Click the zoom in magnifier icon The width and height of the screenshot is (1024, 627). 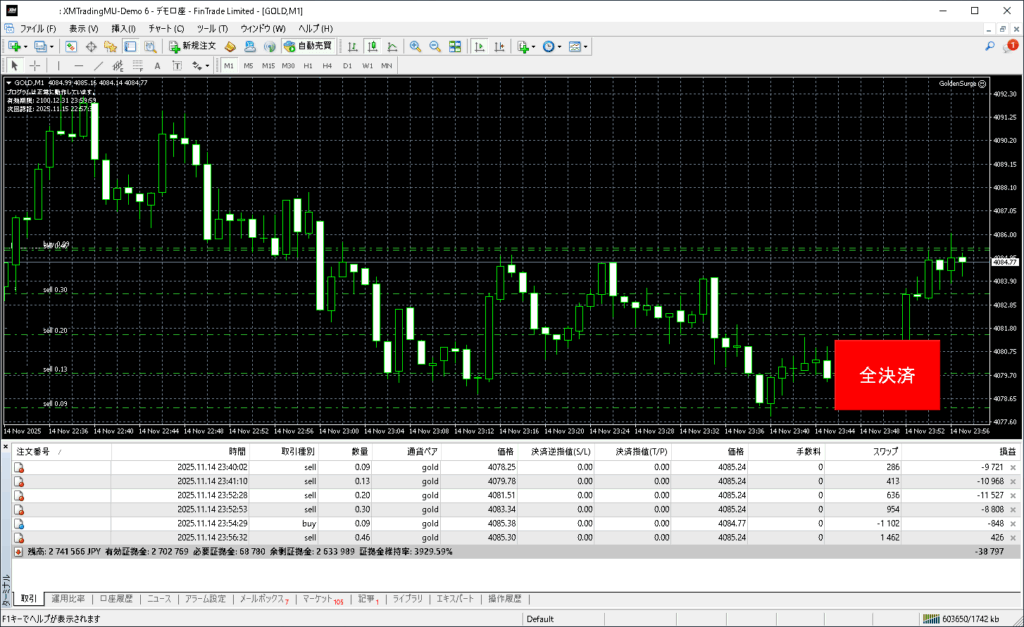click(x=415, y=47)
